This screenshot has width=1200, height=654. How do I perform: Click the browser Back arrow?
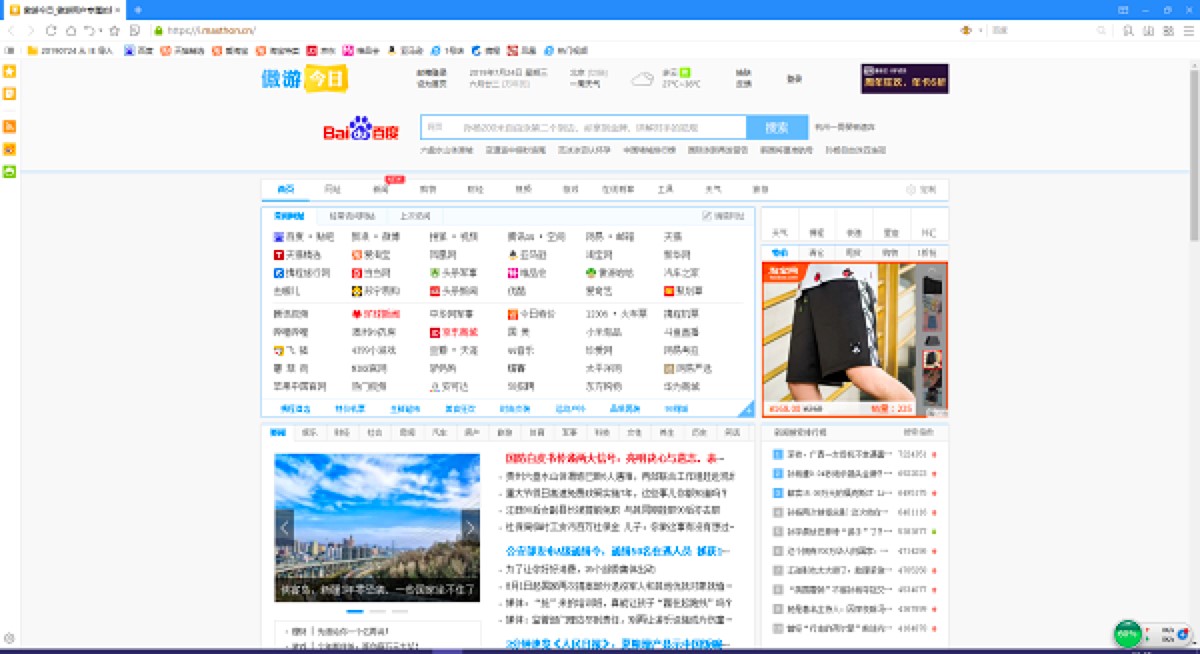tap(11, 30)
